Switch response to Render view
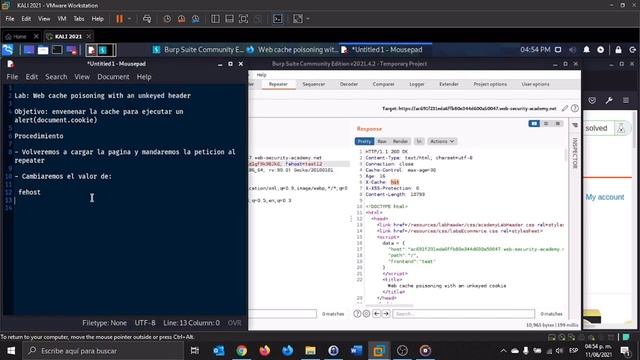Viewport: 640px width, 360px height. click(x=400, y=141)
